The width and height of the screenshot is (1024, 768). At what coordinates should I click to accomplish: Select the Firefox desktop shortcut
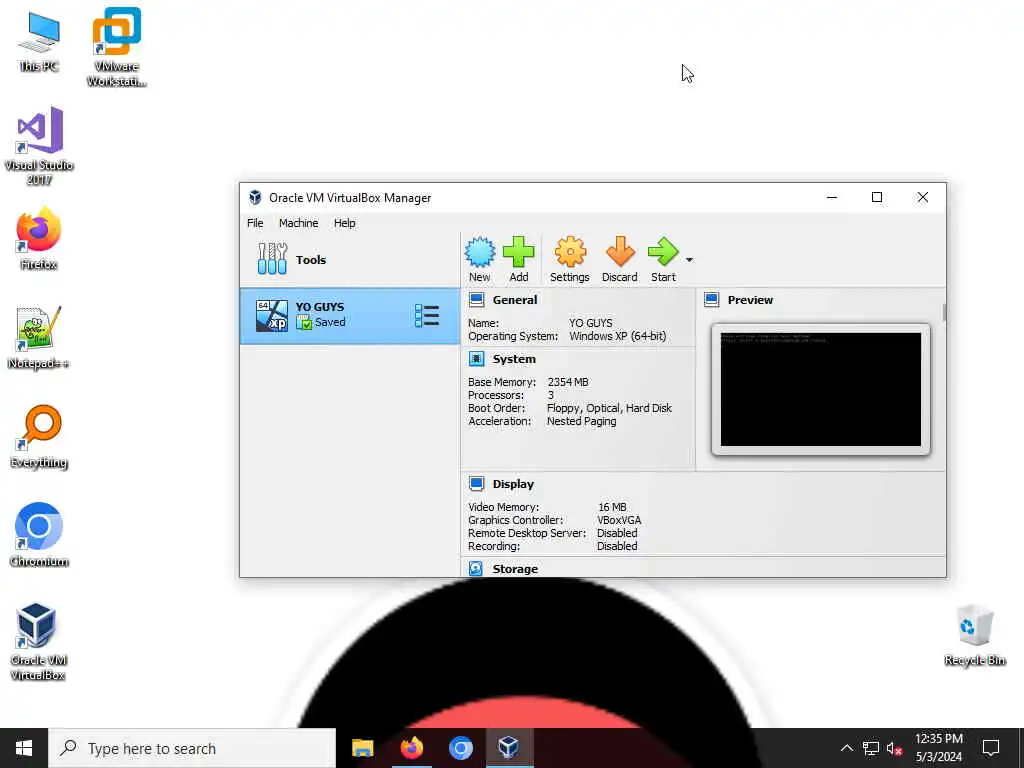coord(39,239)
